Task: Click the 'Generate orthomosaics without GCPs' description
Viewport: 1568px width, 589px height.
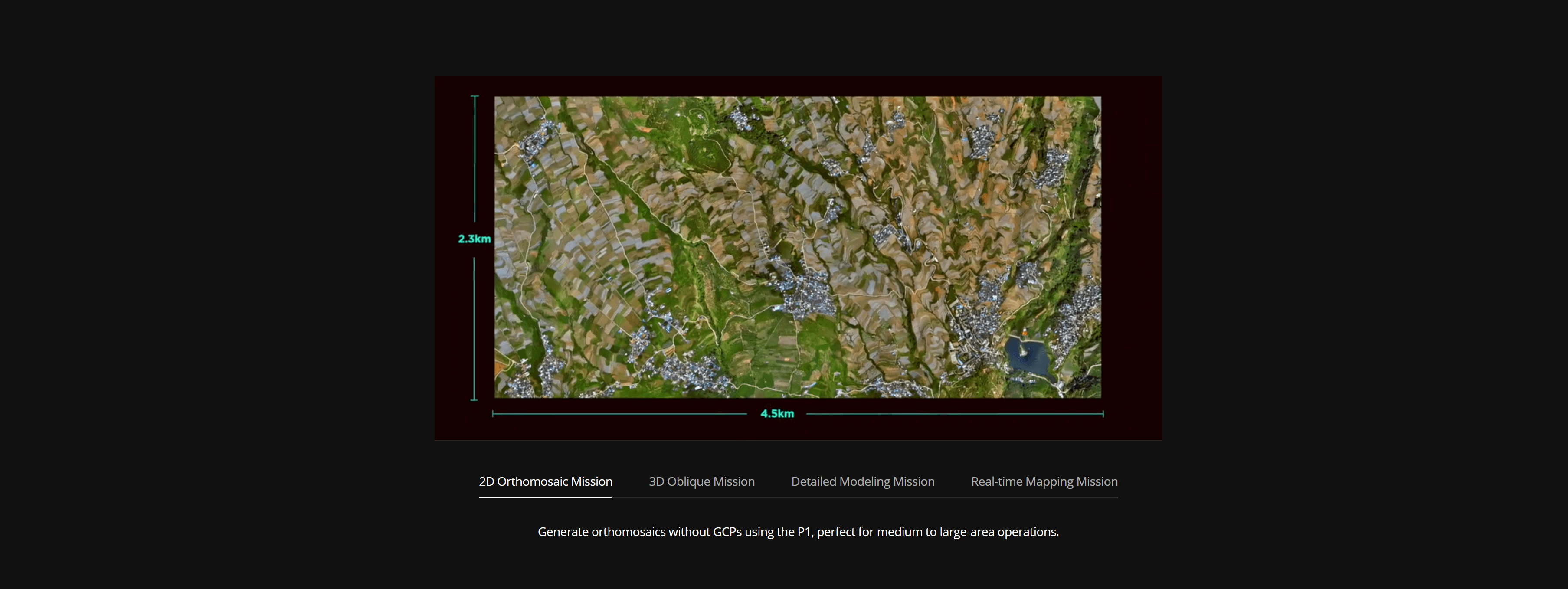Action: coord(798,532)
